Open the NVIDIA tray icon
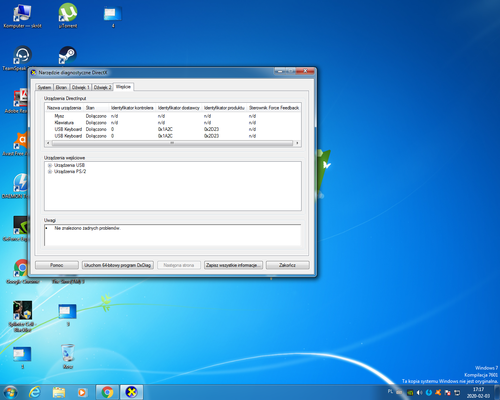 point(410,393)
